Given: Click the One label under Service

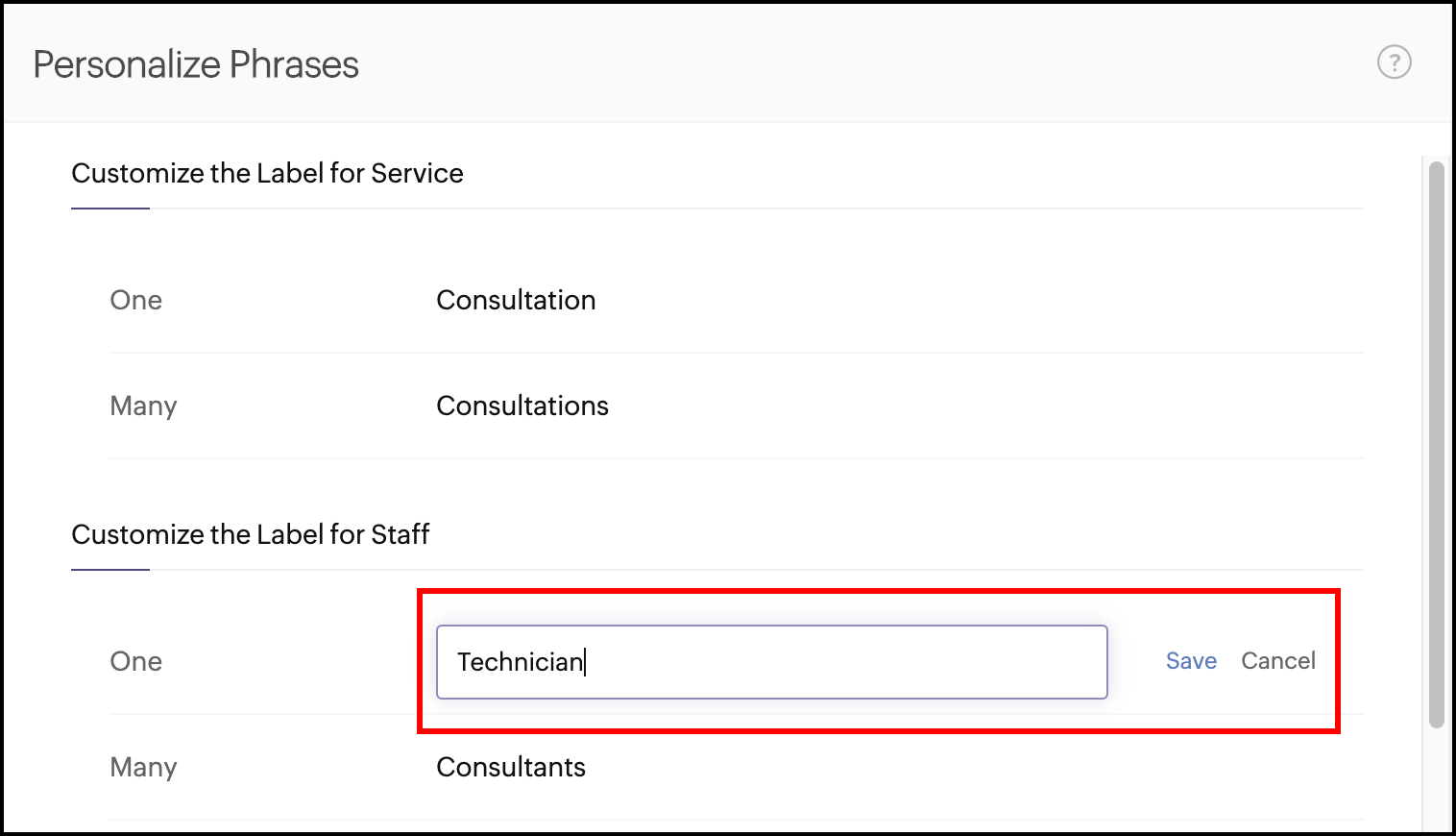Looking at the screenshot, I should click(x=136, y=300).
